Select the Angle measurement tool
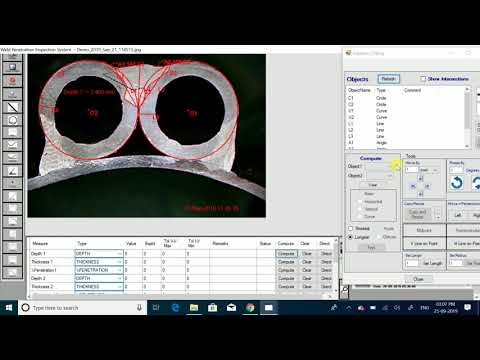480x360 pixels. click(x=13, y=171)
